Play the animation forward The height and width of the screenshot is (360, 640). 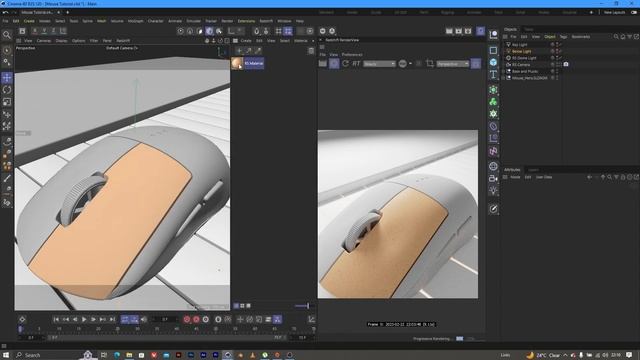click(84, 320)
